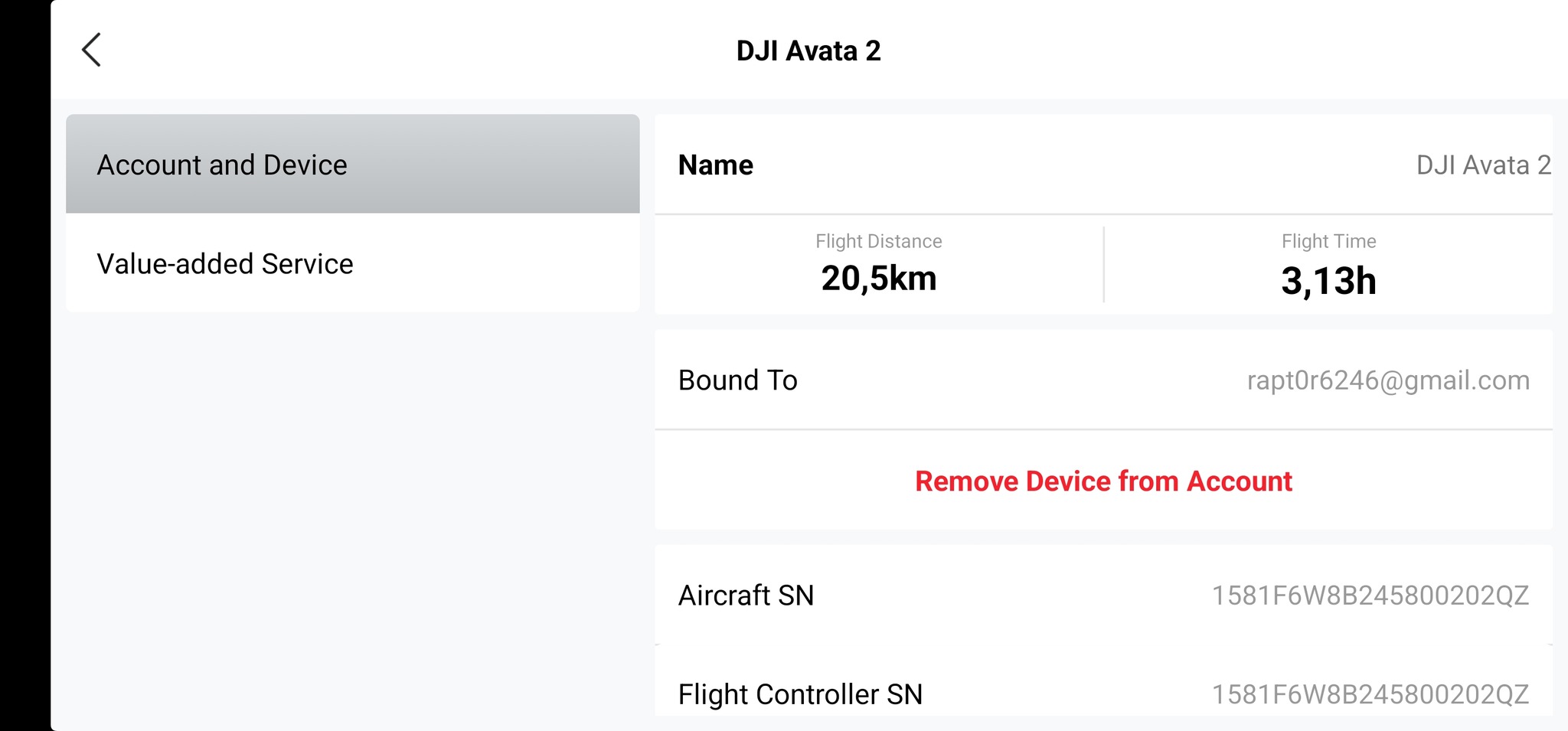
Task: Click Remove Device from Account
Action: click(x=1103, y=481)
